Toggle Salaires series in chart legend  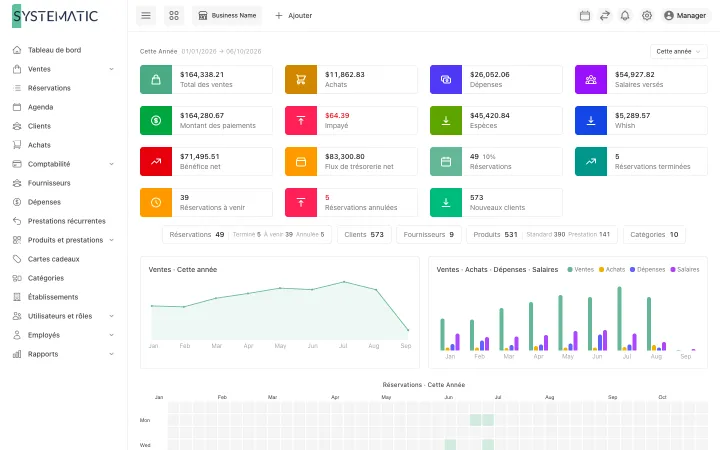(685, 270)
